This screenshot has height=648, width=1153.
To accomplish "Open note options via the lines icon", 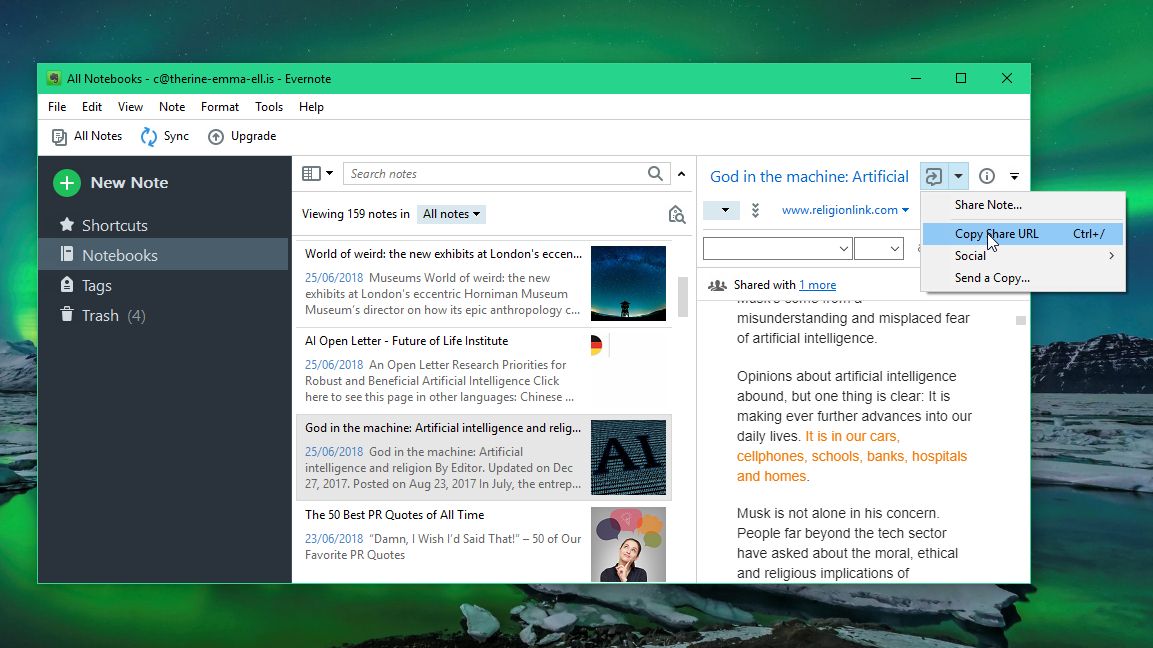I will 1013,176.
